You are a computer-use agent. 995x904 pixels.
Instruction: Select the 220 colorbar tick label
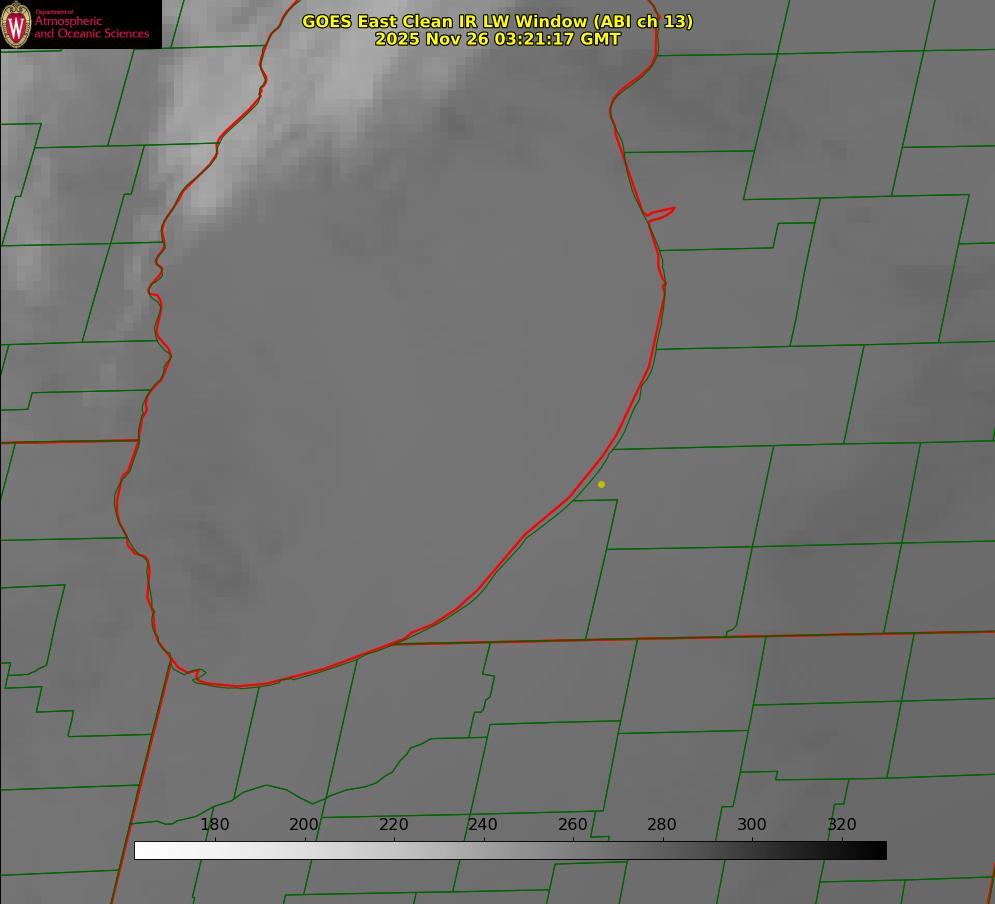(394, 825)
